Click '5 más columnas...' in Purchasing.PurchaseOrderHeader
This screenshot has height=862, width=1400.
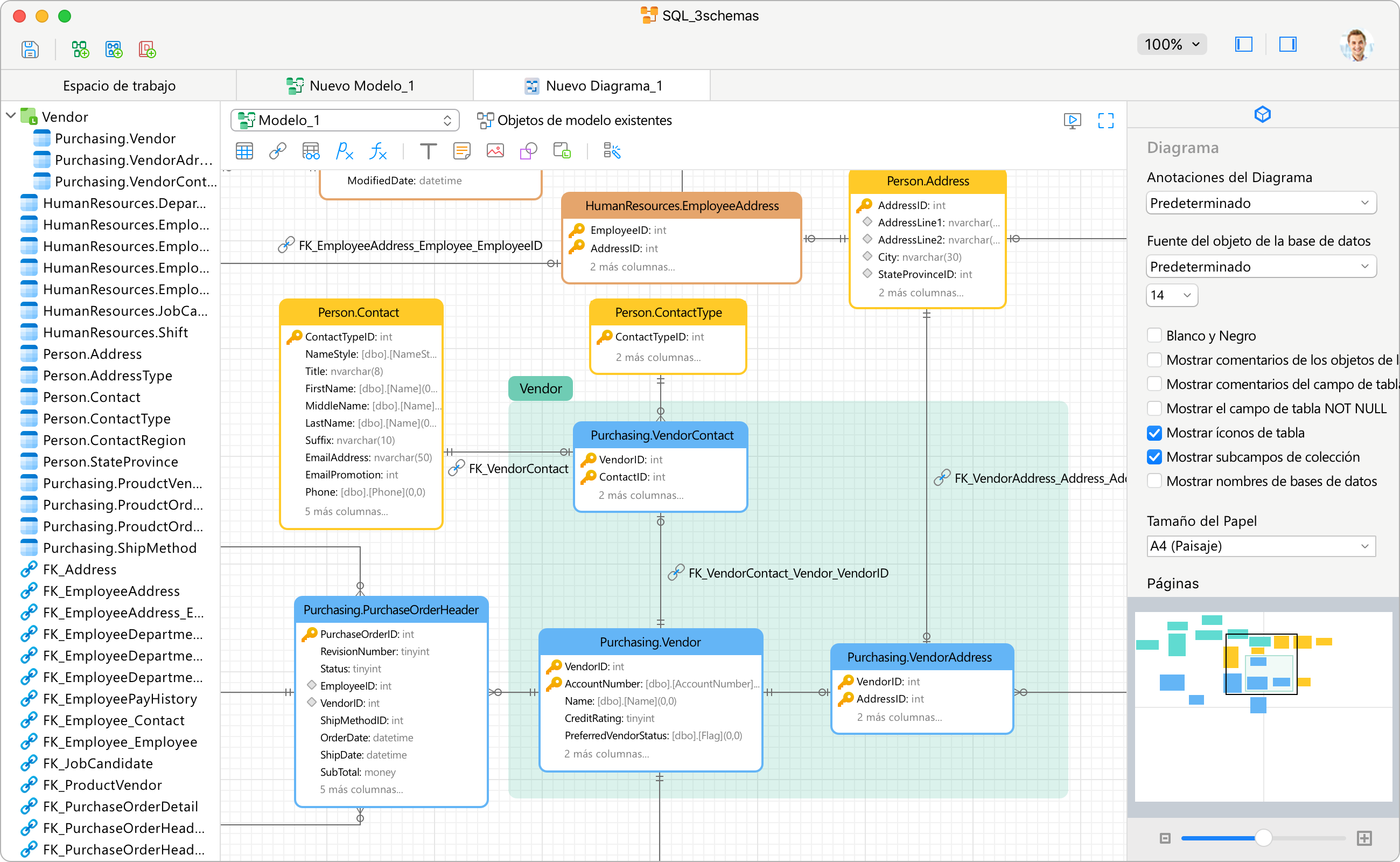click(x=361, y=790)
